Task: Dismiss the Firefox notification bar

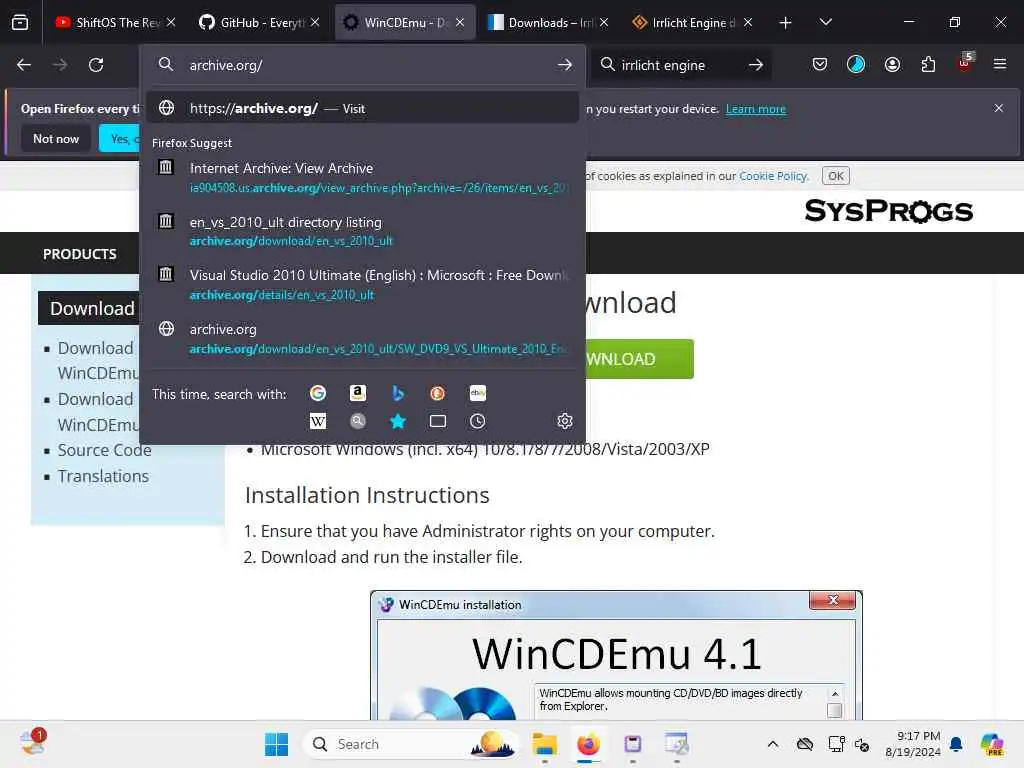Action: point(999,108)
